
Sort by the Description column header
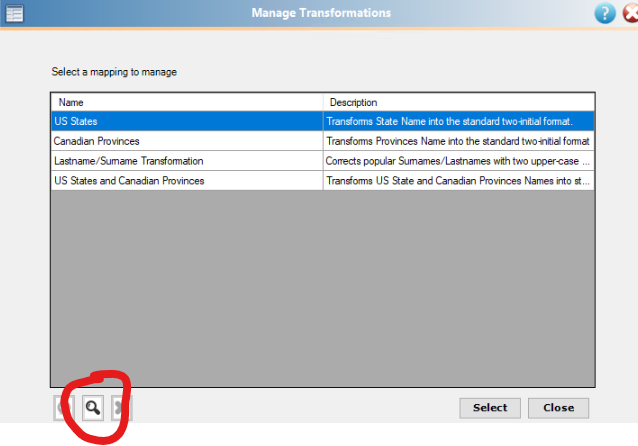tap(459, 102)
